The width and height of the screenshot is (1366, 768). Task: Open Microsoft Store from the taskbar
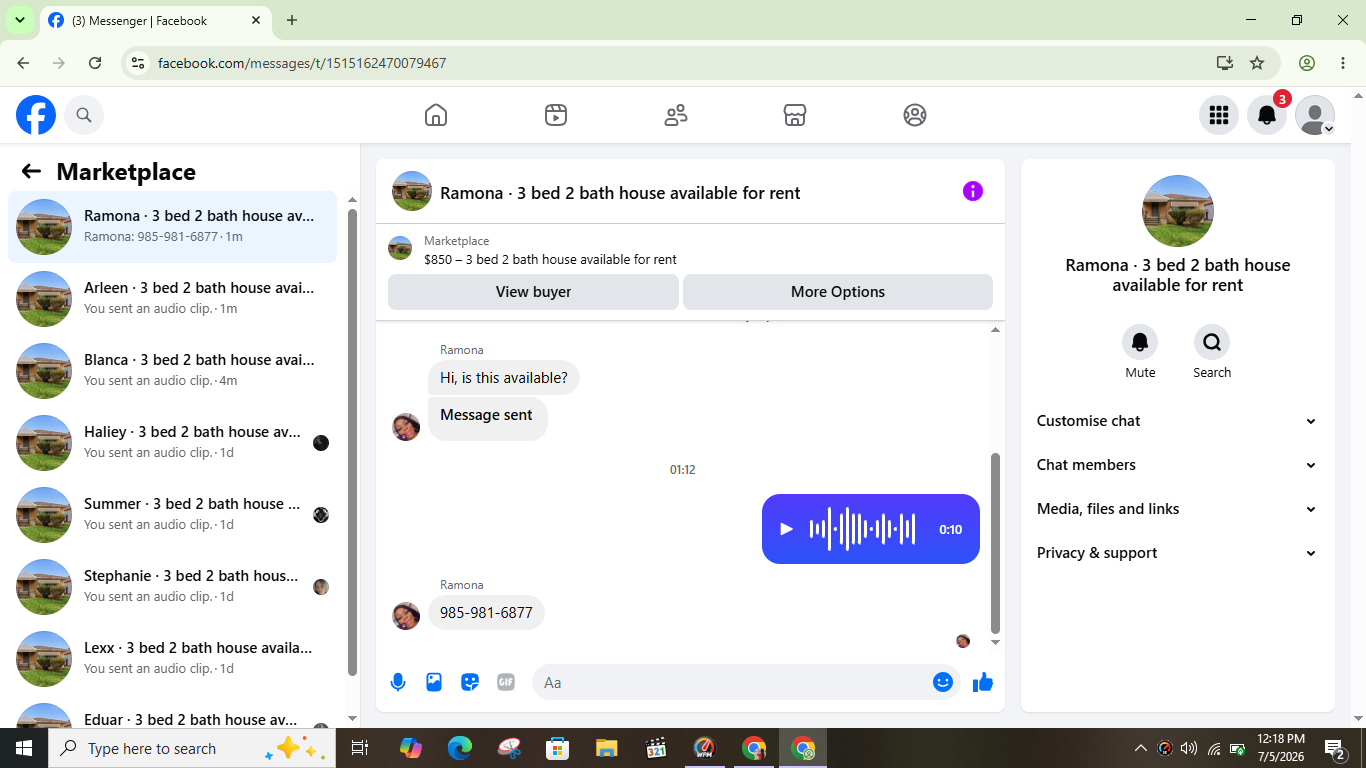pos(557,748)
